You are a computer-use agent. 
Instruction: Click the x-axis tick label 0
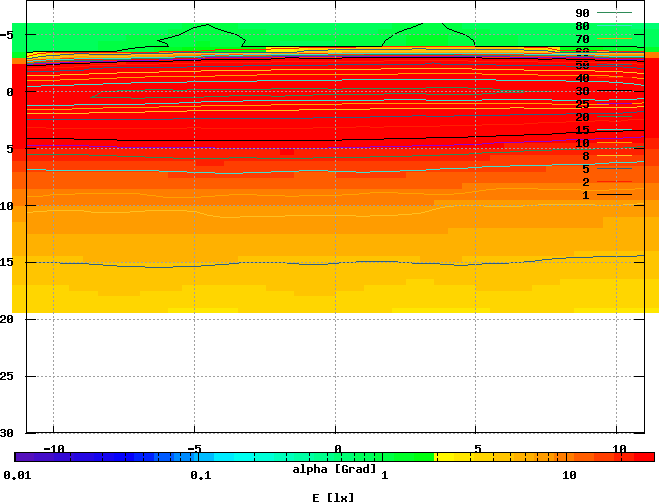tap(337, 448)
